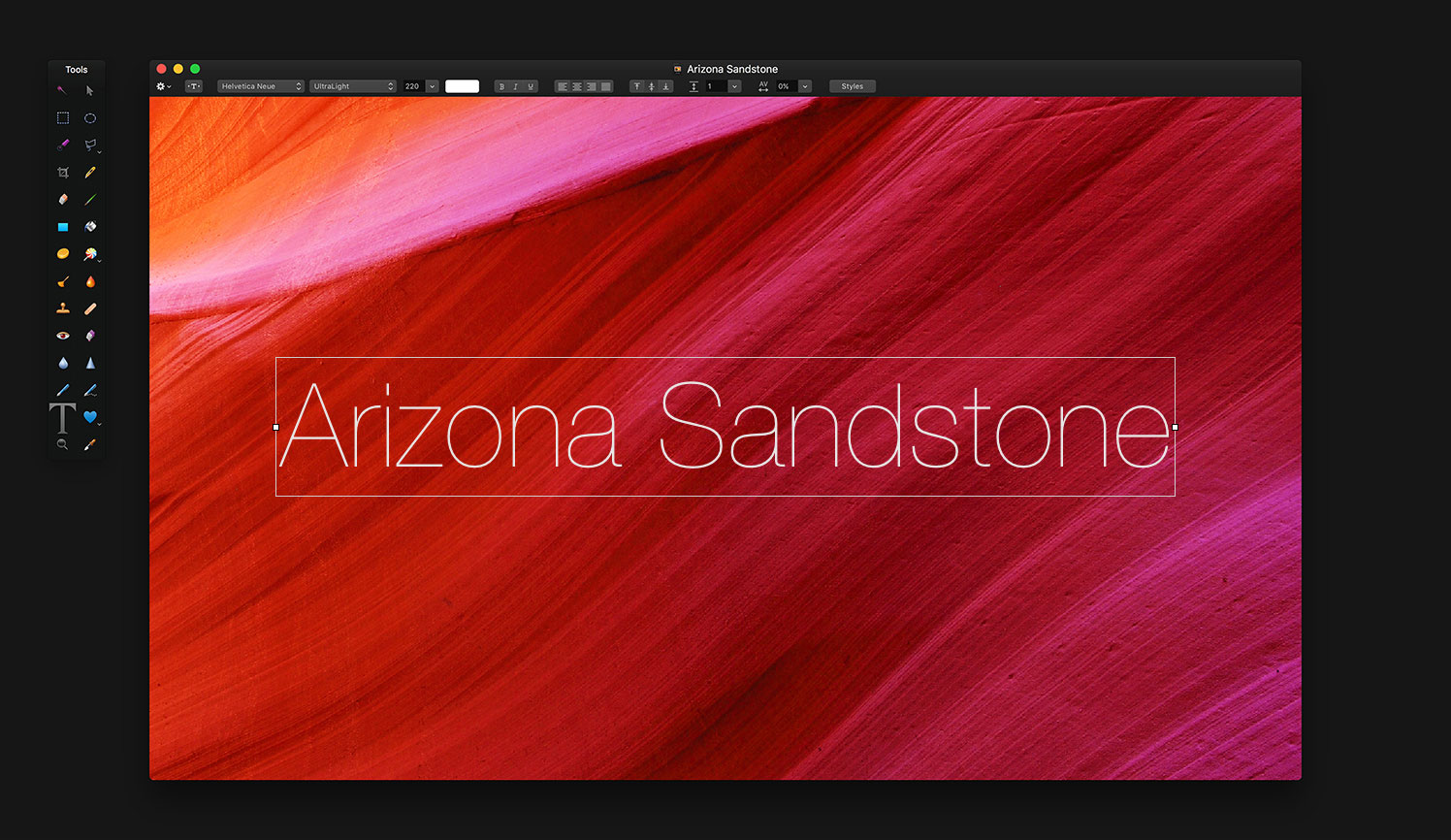Click the right handle of text box
The width and height of the screenshot is (1451, 840).
pos(1175,427)
